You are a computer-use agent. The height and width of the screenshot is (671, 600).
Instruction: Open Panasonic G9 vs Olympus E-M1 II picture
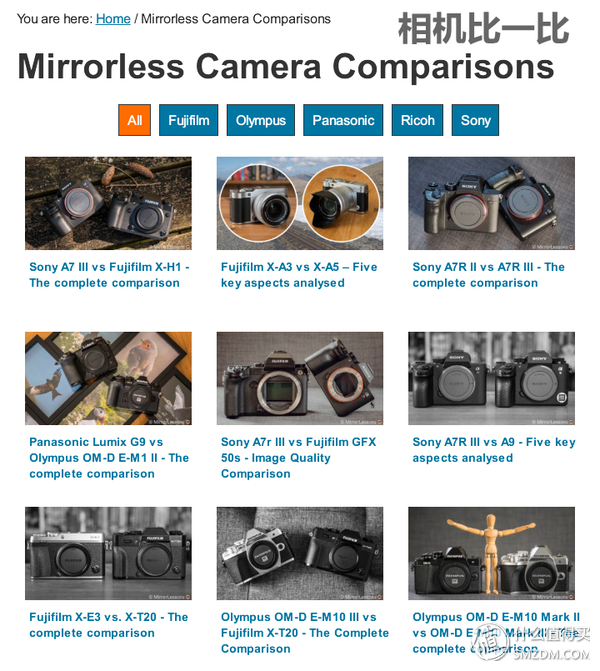[x=108, y=378]
